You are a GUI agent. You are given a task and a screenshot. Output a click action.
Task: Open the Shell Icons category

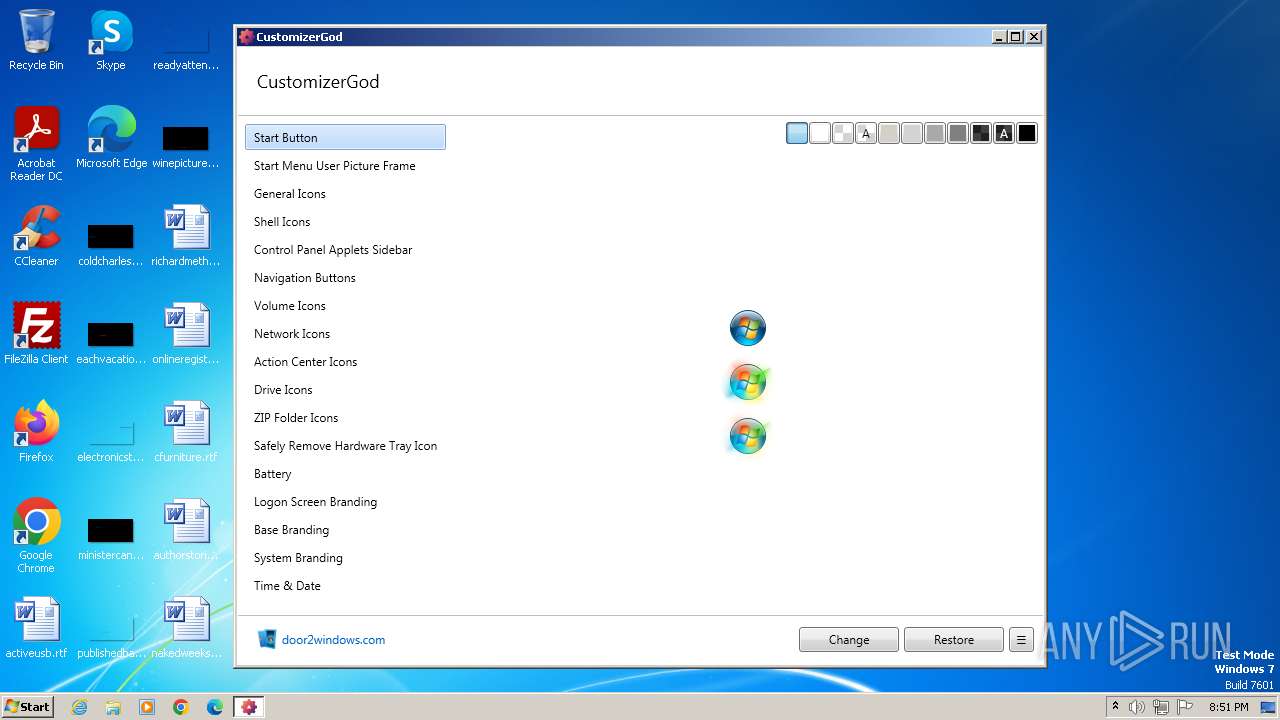pyautogui.click(x=345, y=221)
